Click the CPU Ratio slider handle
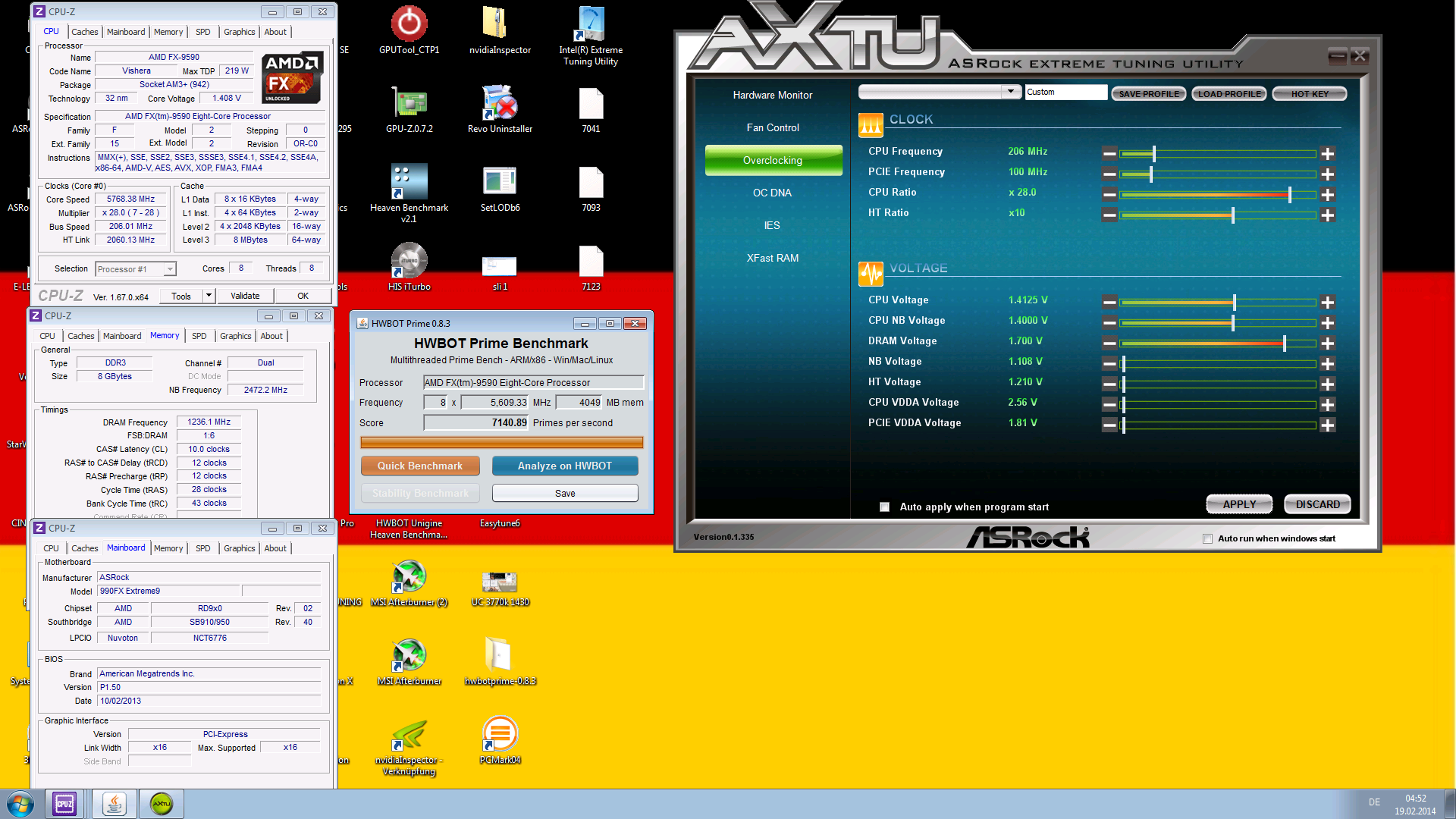Screen dimensions: 1456x819 1289,195
